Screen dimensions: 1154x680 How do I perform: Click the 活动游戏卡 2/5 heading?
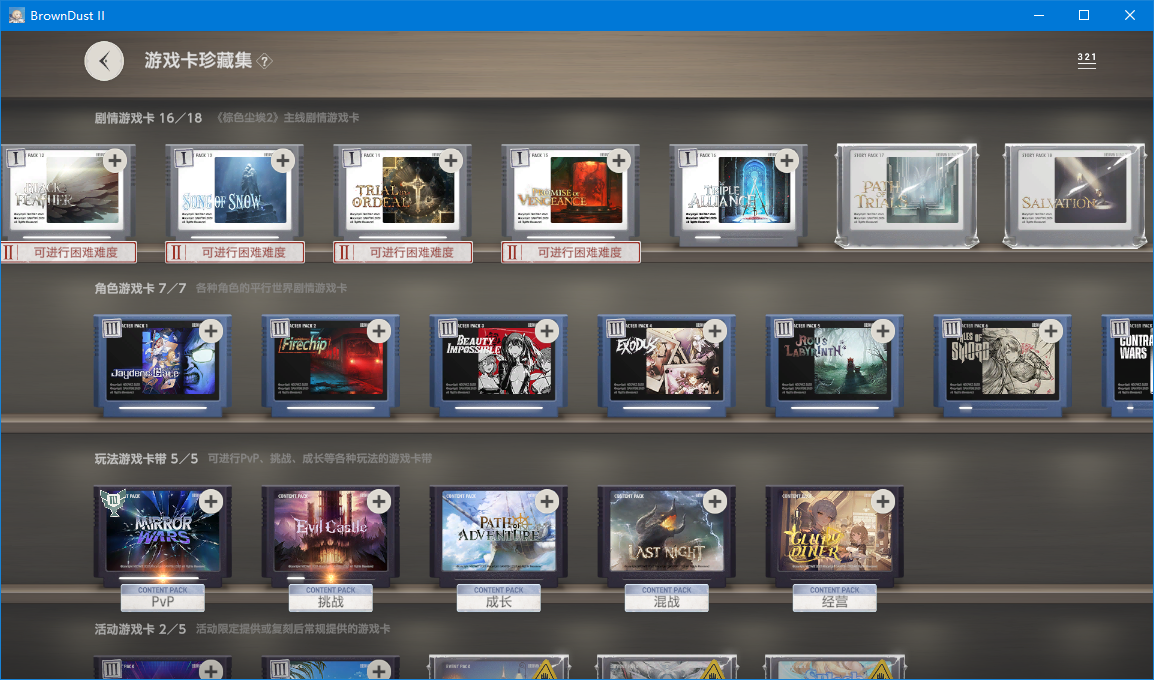tap(140, 629)
